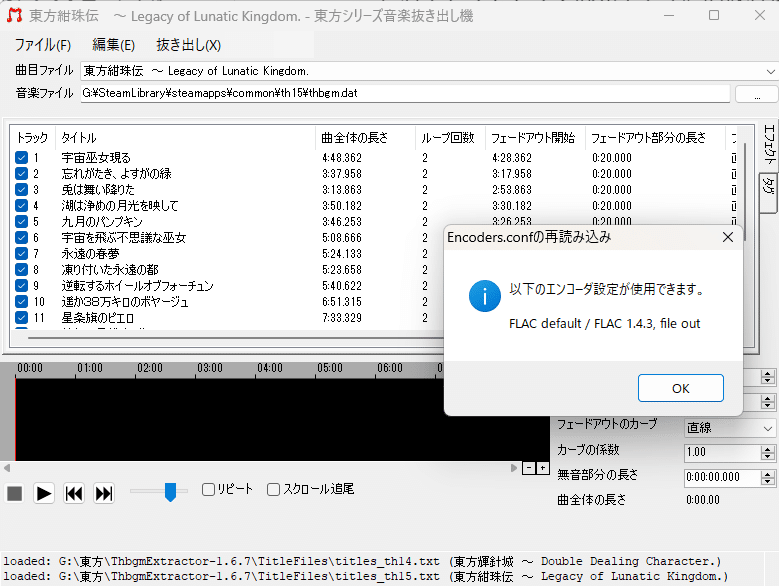Click the blue information icon in dialog
Image resolution: width=779 pixels, height=586 pixels.
(x=484, y=296)
